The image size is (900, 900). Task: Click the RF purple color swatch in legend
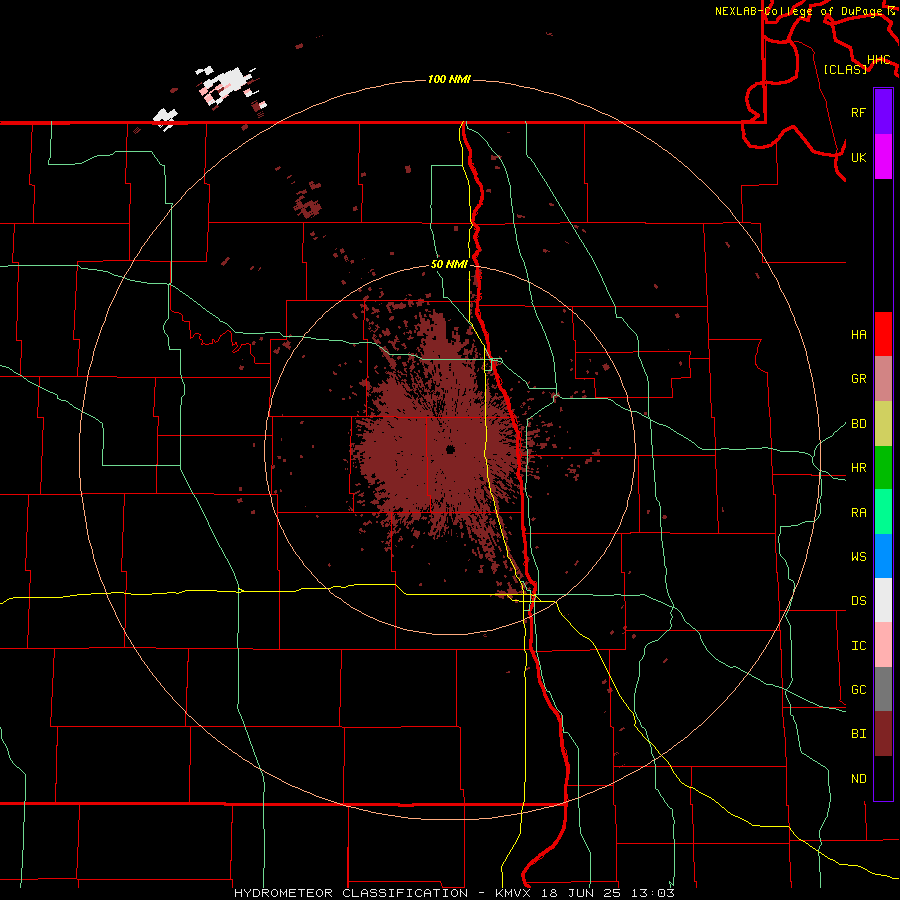(883, 112)
